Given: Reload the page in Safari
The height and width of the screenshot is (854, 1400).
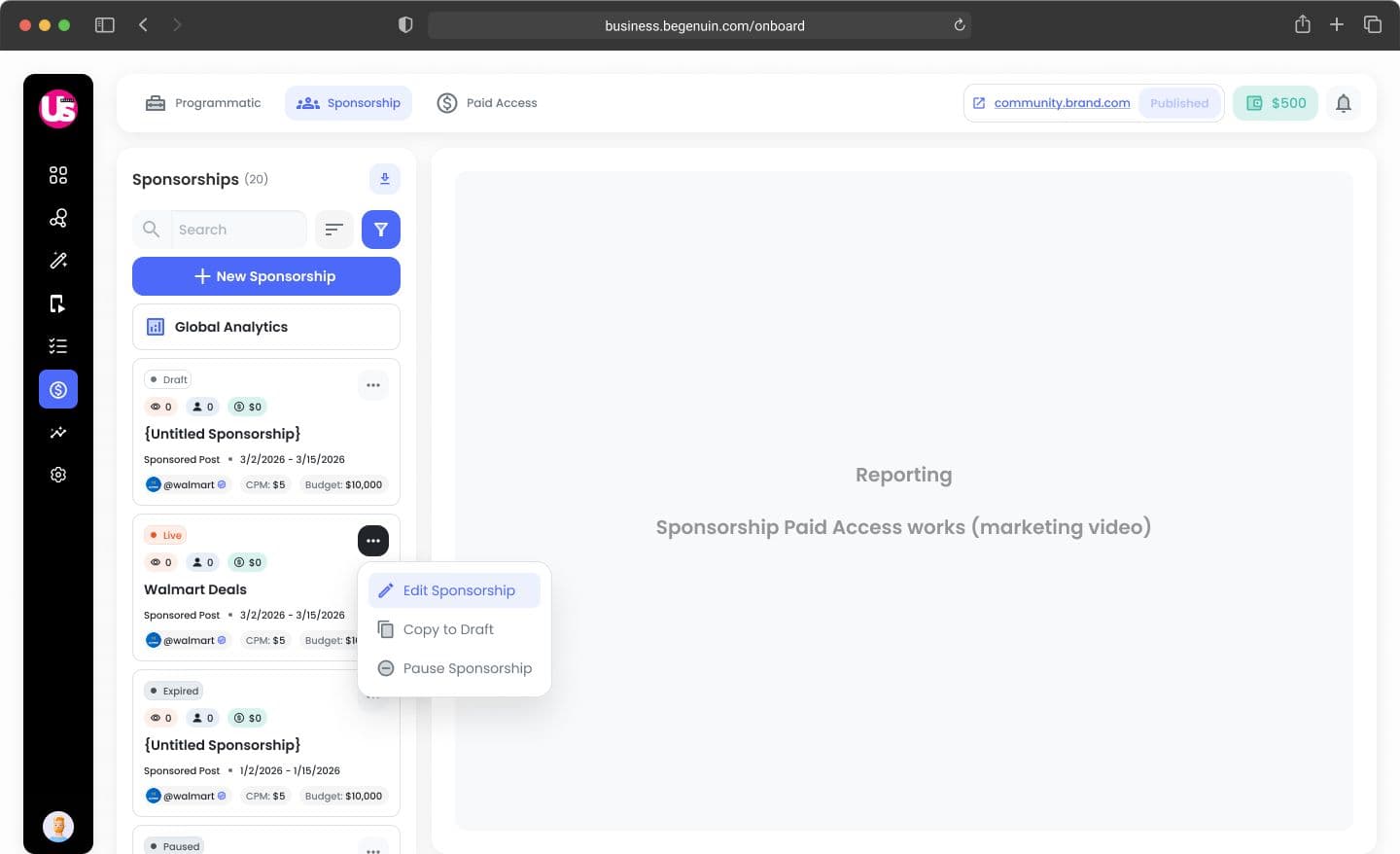Looking at the screenshot, I should click(960, 25).
